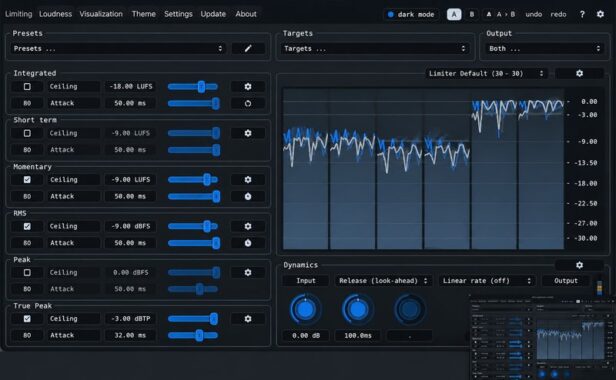
Task: Open the Limiting menu
Action: [x=18, y=14]
